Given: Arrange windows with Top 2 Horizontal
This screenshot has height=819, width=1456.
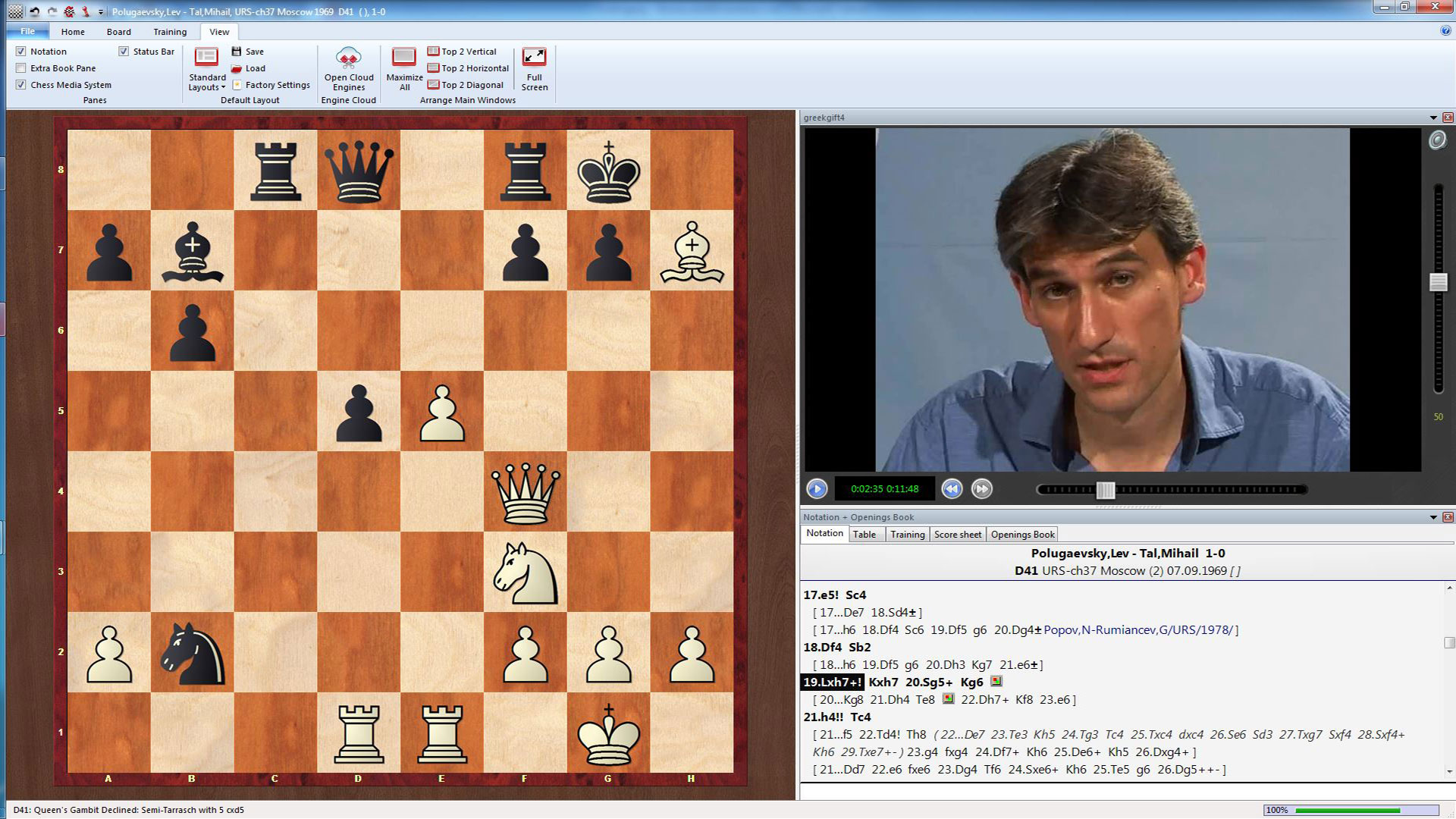Looking at the screenshot, I should click(x=469, y=67).
